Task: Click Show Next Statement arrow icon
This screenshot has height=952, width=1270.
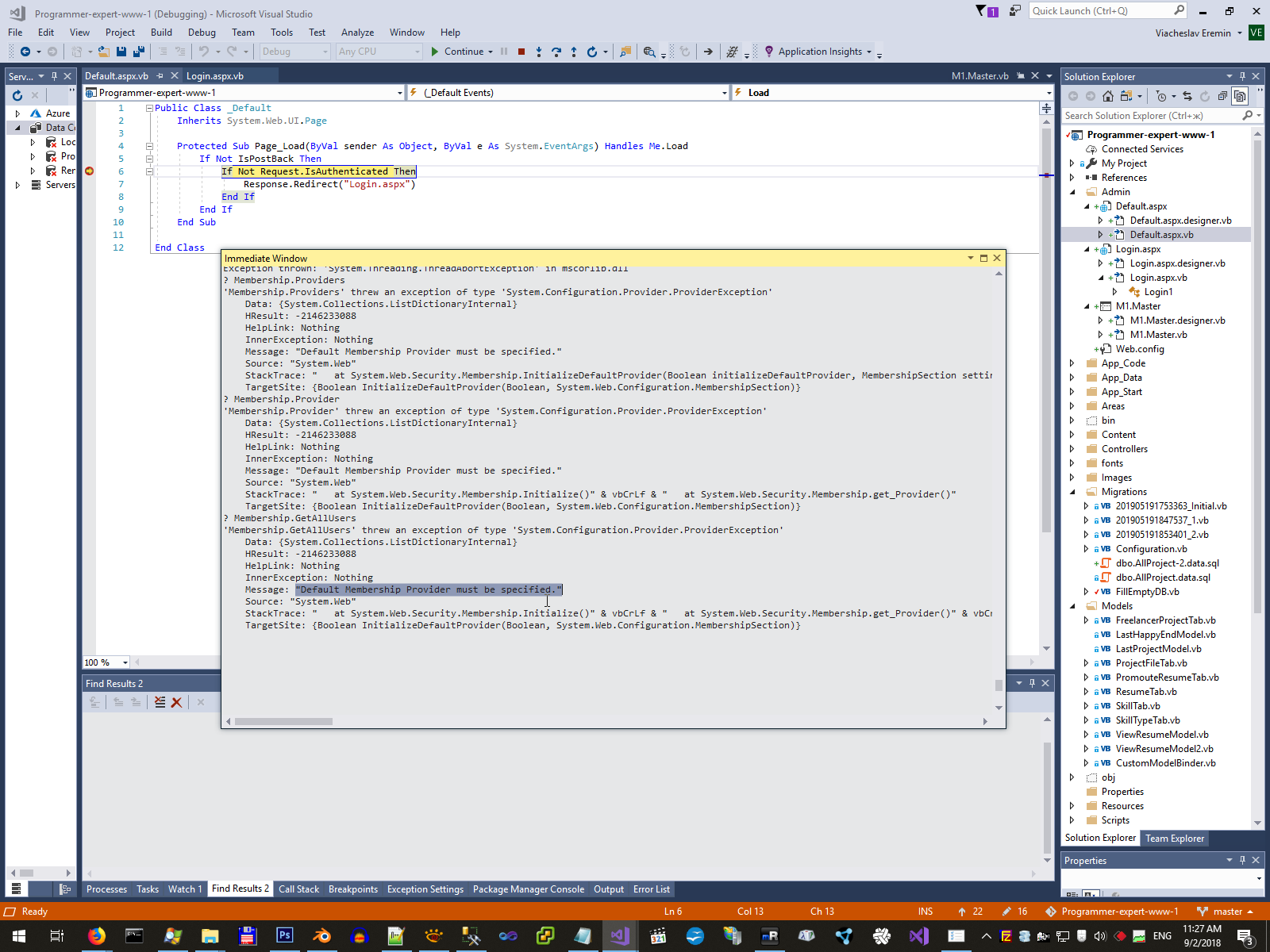Action: click(708, 52)
